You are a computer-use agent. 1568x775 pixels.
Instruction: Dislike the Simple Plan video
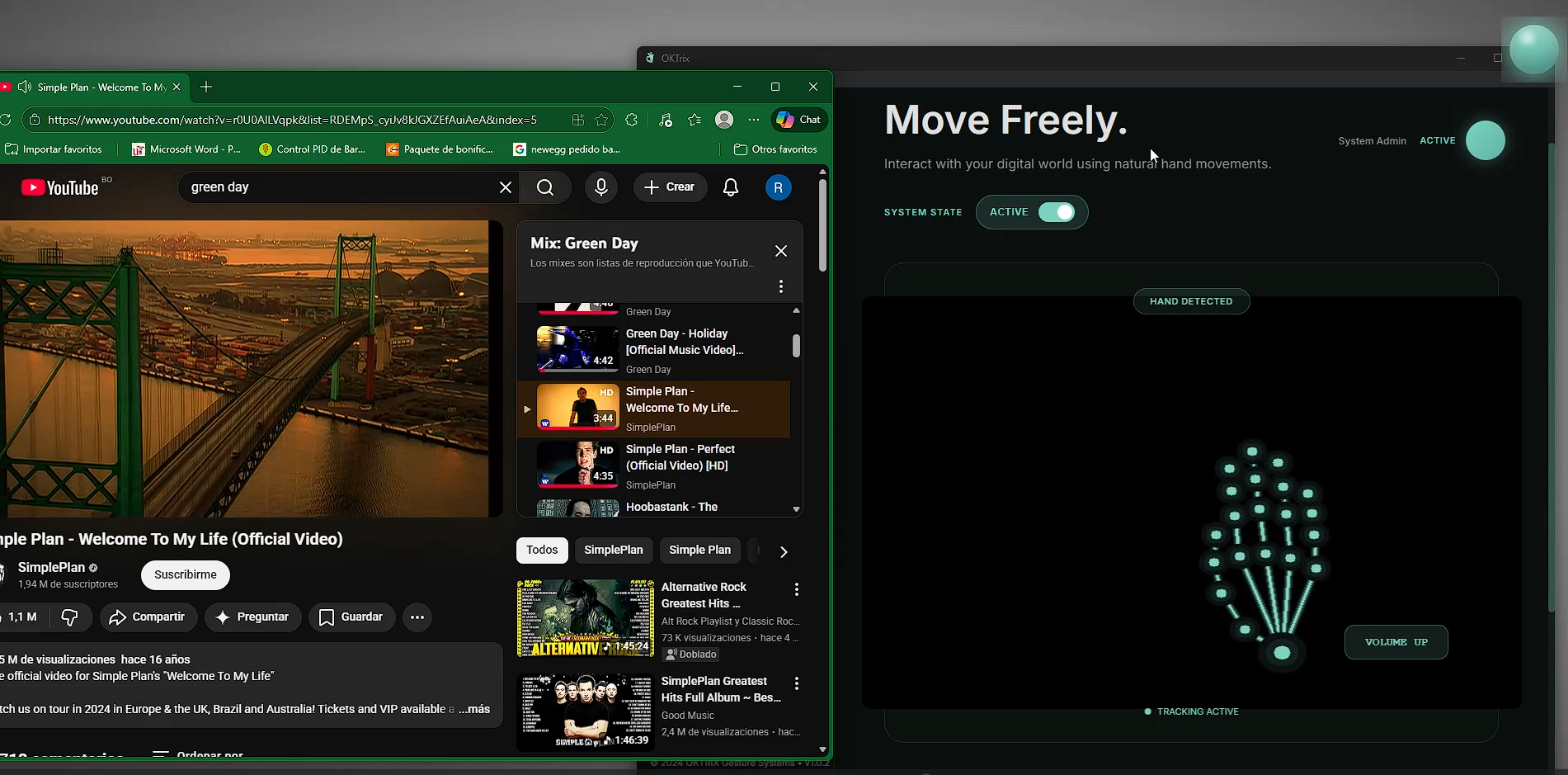click(70, 617)
